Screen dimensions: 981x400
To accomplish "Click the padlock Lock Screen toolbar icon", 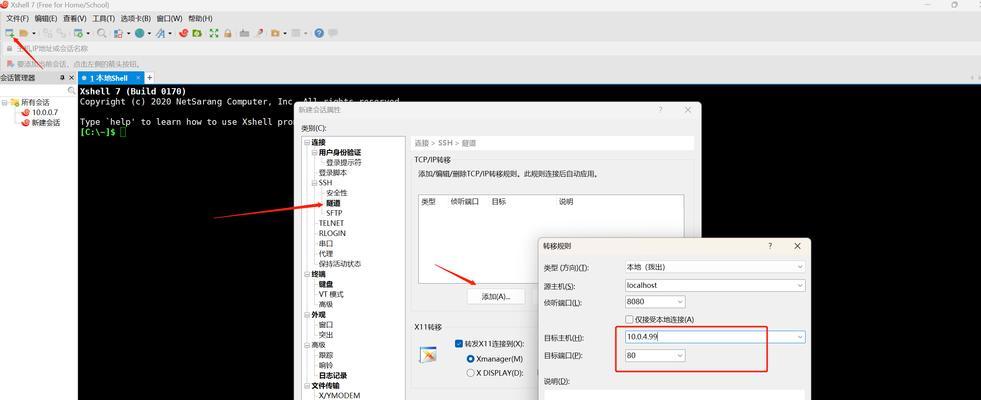I will (x=228, y=33).
